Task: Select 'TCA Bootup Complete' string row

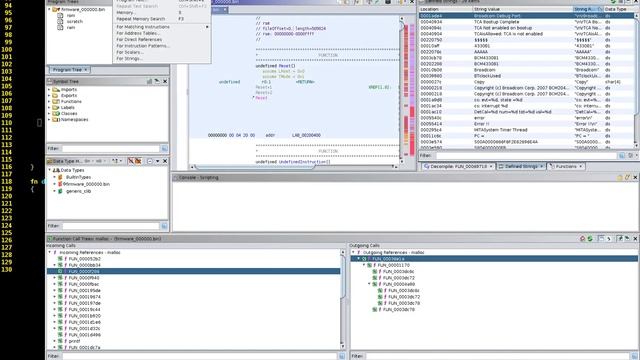Action: [526, 22]
